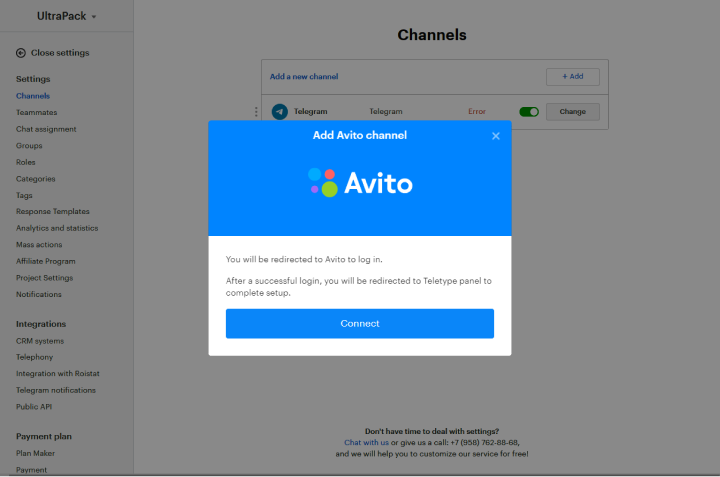
Task: Open the Public API settings
Action: coord(35,406)
